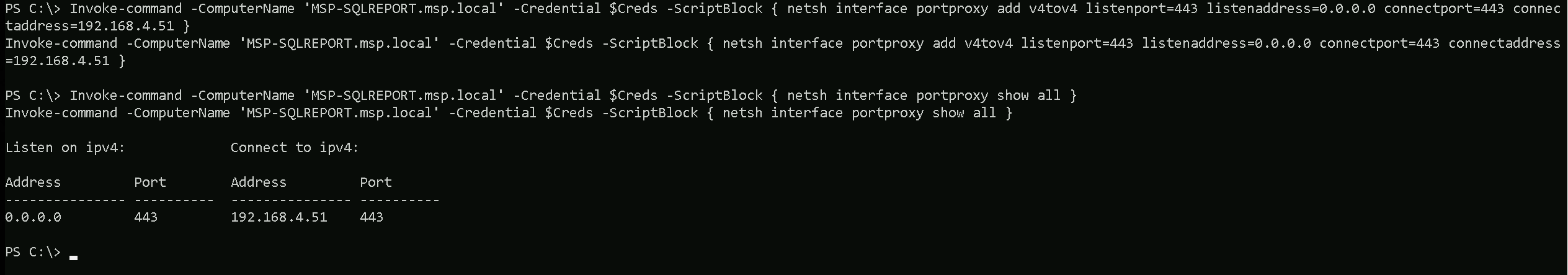The width and height of the screenshot is (1568, 275).
Task: Click 192.168.4.51 in the portproxy table row
Action: pyautogui.click(x=278, y=217)
